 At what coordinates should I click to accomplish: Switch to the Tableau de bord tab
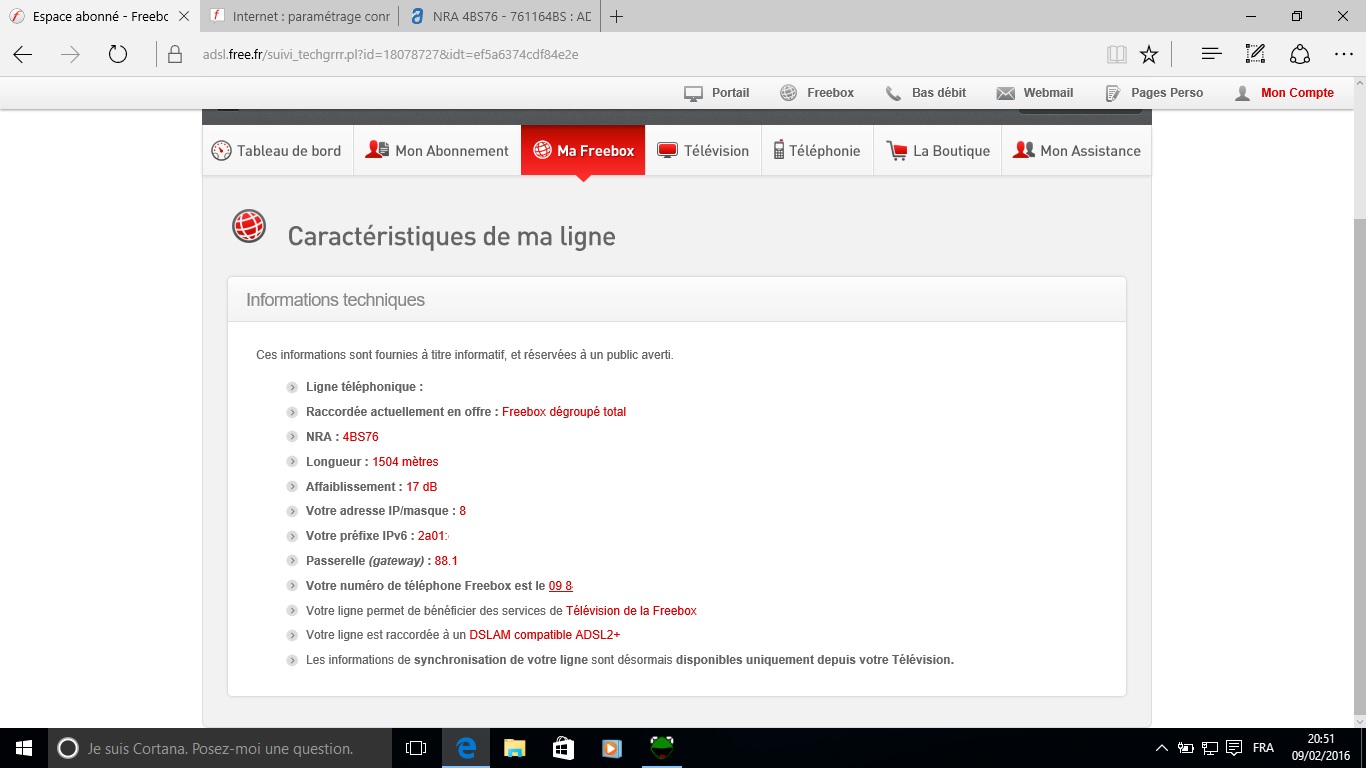[277, 151]
